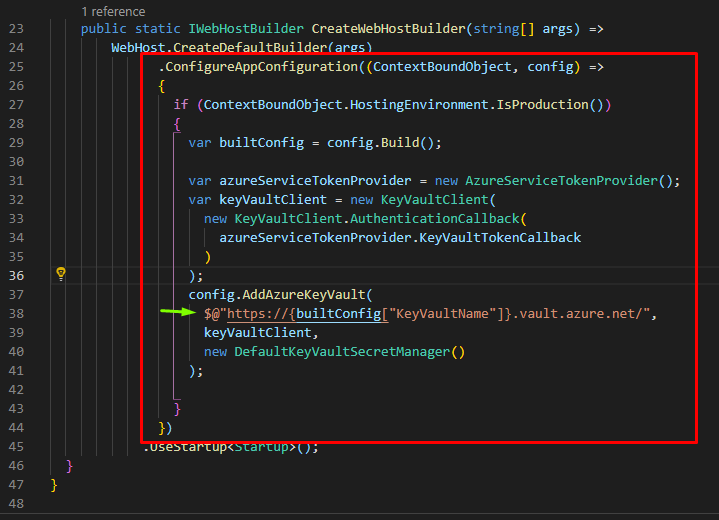Click line number 48 in the gutter
Viewport: 719px width, 520px height.
(16, 503)
